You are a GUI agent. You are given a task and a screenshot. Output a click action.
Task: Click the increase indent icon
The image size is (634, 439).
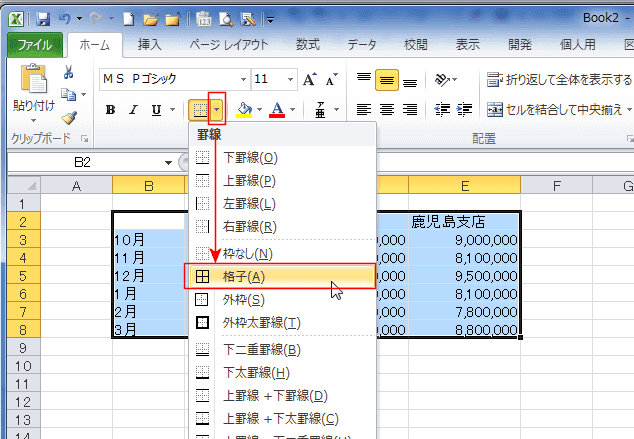tap(464, 109)
